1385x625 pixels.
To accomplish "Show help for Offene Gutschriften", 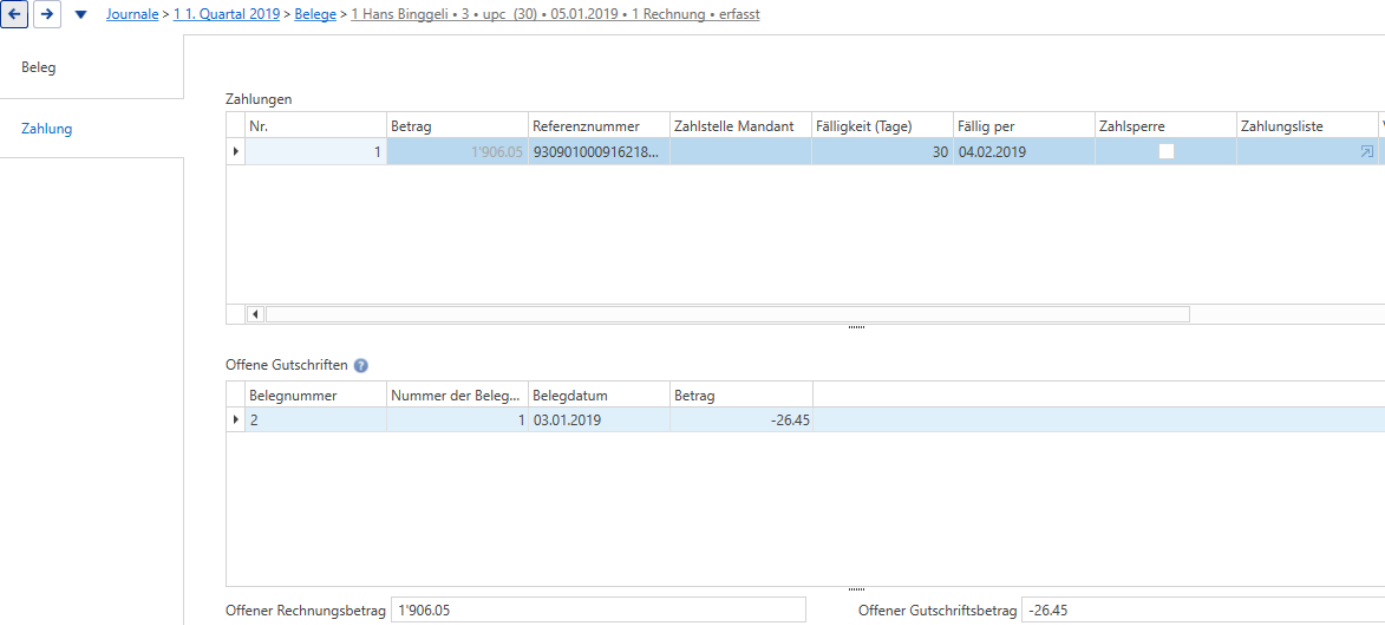I will 361,366.
